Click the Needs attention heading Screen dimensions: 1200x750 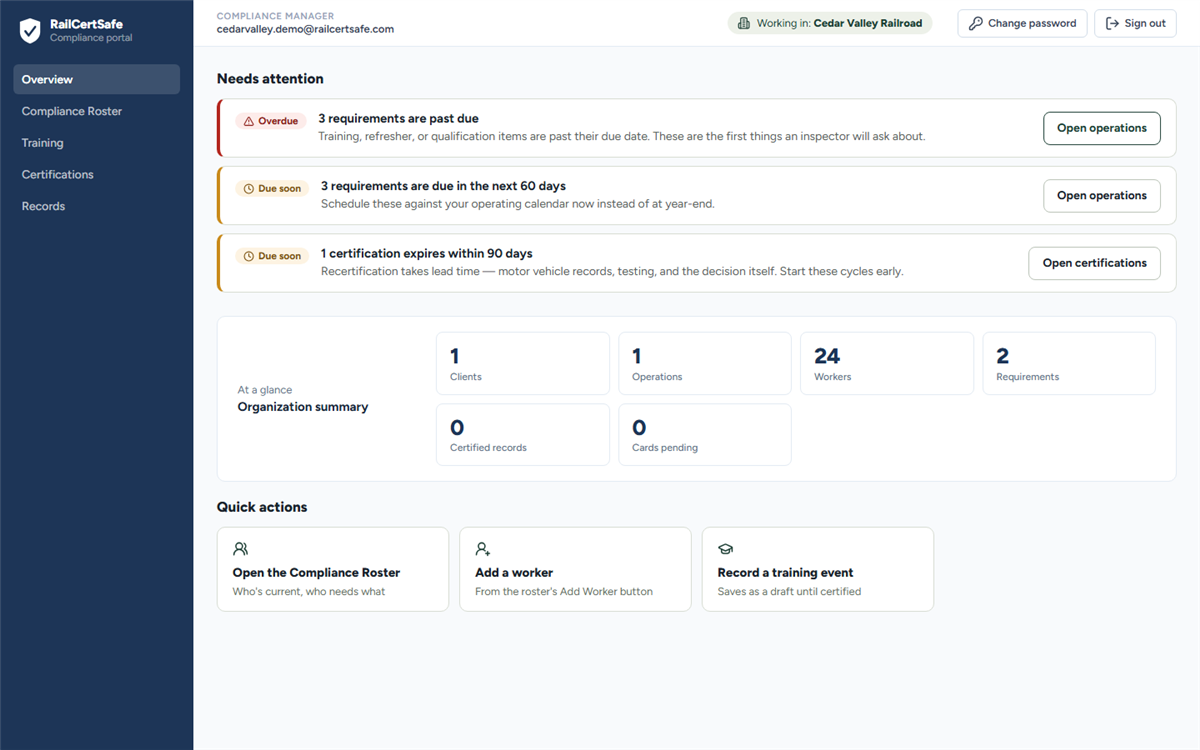tap(270, 79)
